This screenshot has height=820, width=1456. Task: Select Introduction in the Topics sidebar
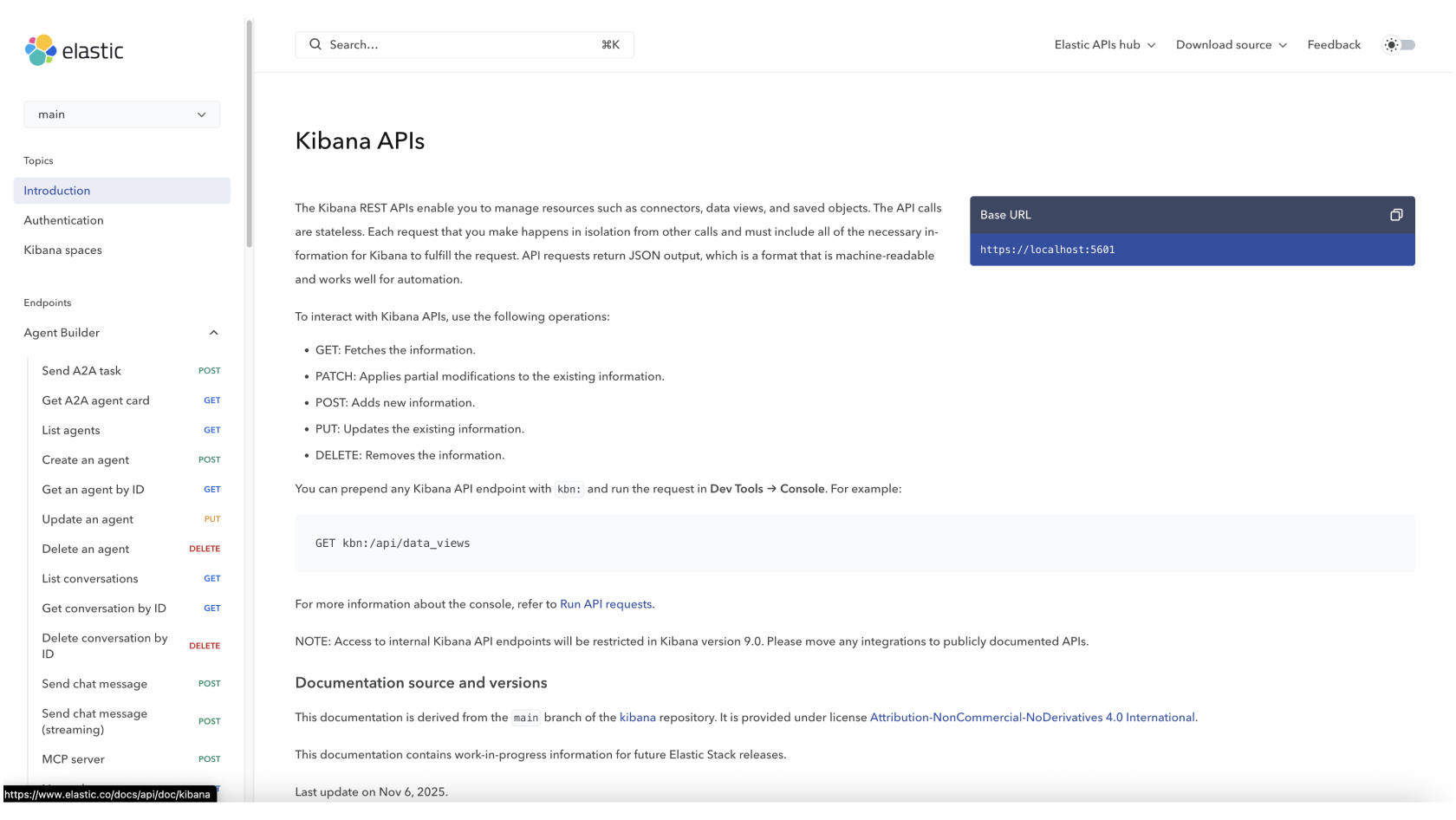57,191
